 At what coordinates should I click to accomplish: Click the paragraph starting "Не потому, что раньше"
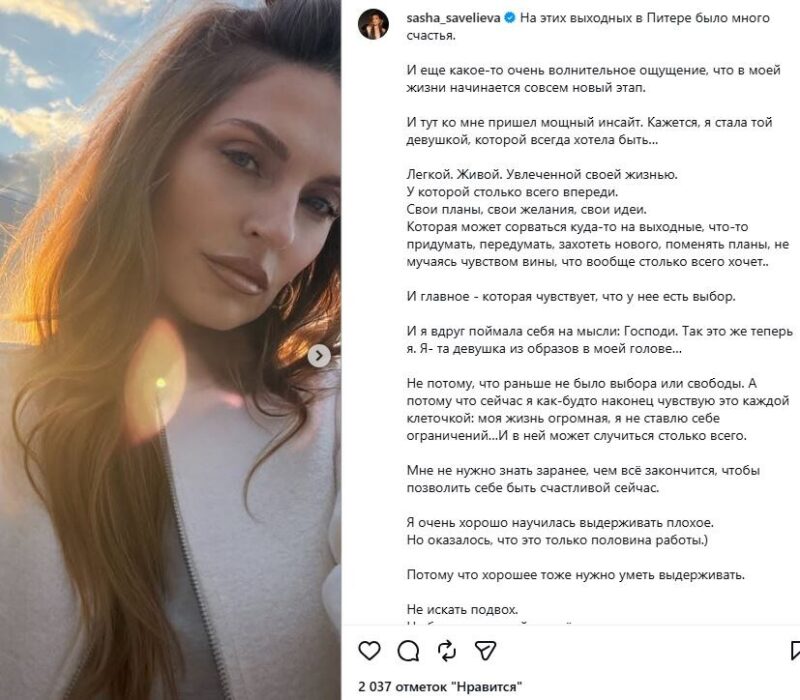coord(597,409)
